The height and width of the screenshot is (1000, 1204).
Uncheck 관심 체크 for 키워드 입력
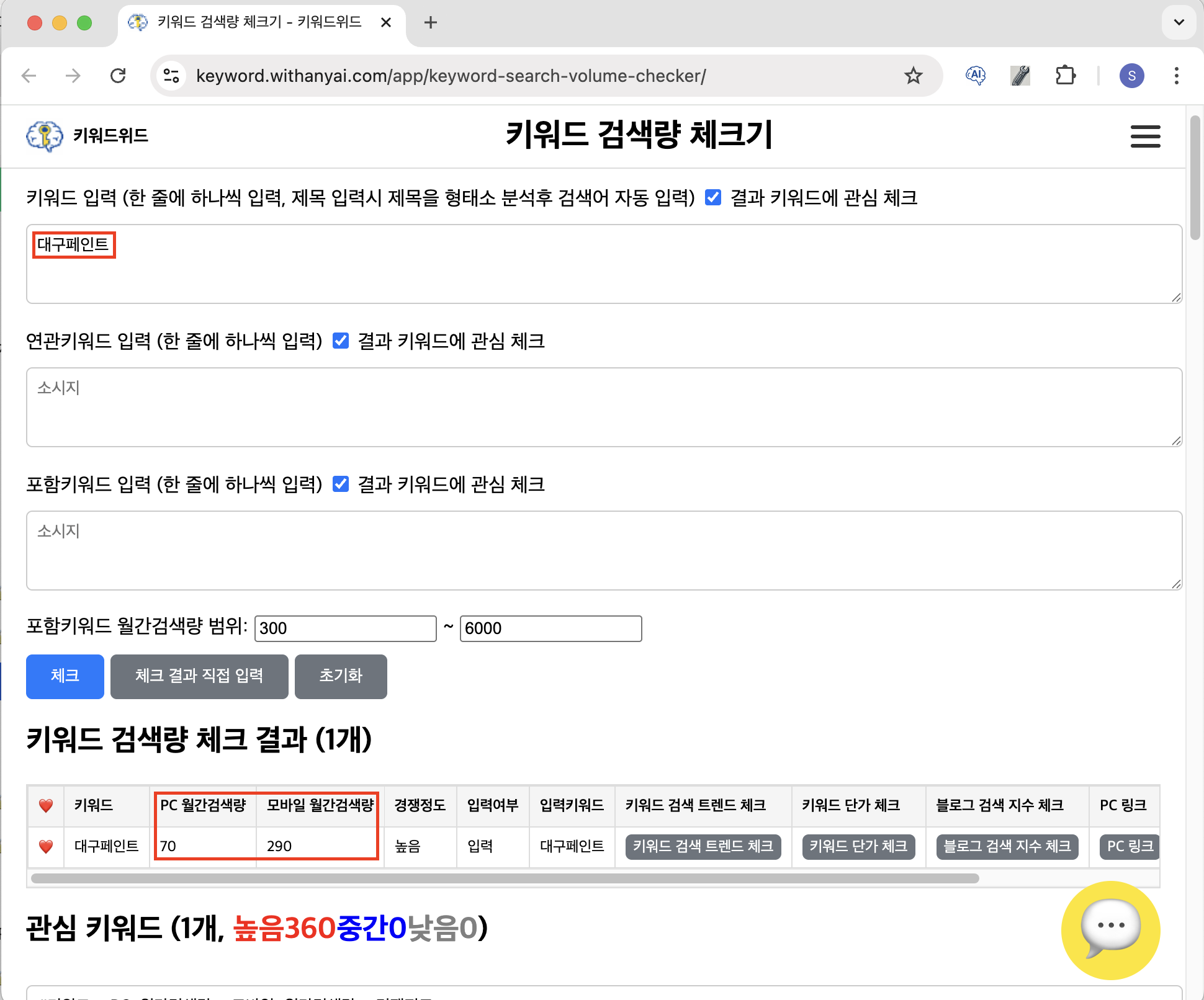(x=713, y=198)
